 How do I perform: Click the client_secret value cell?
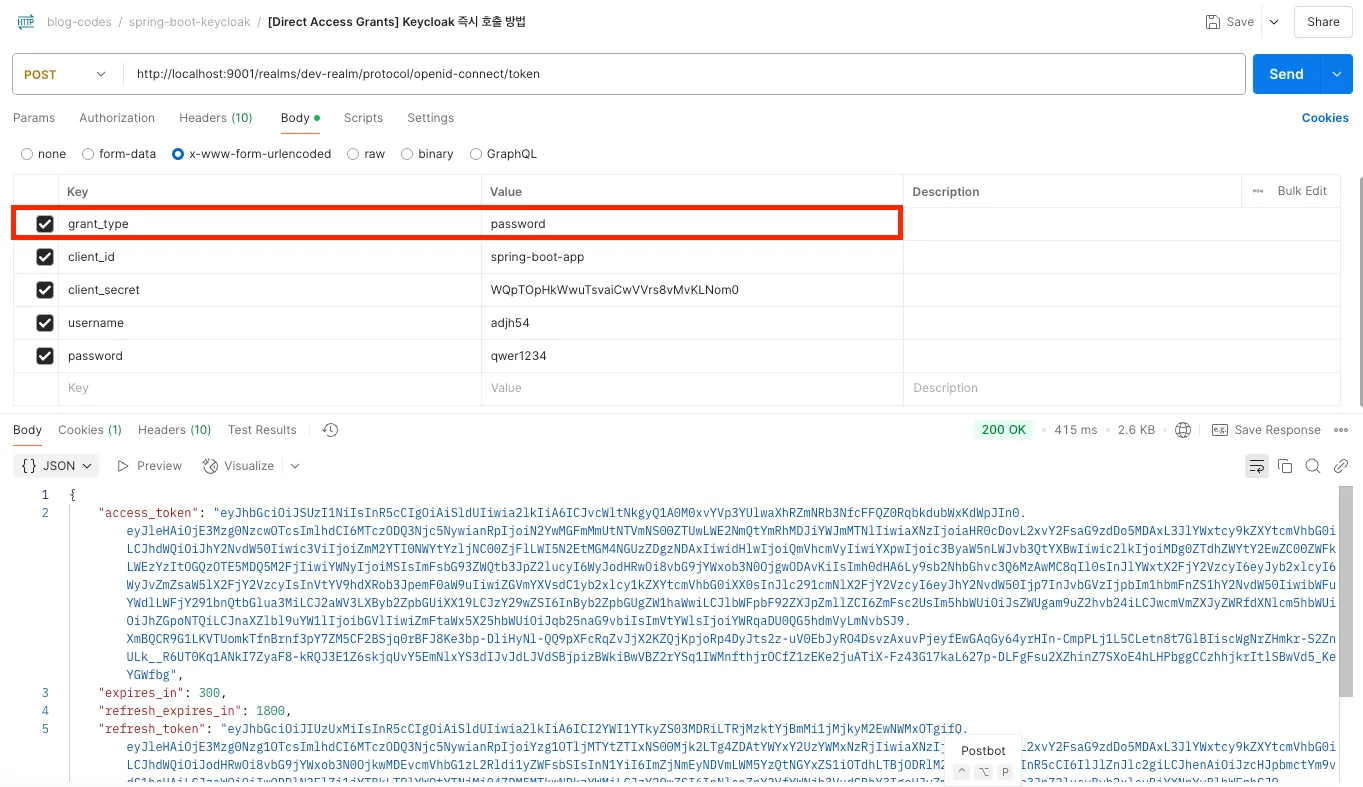[x=692, y=290]
